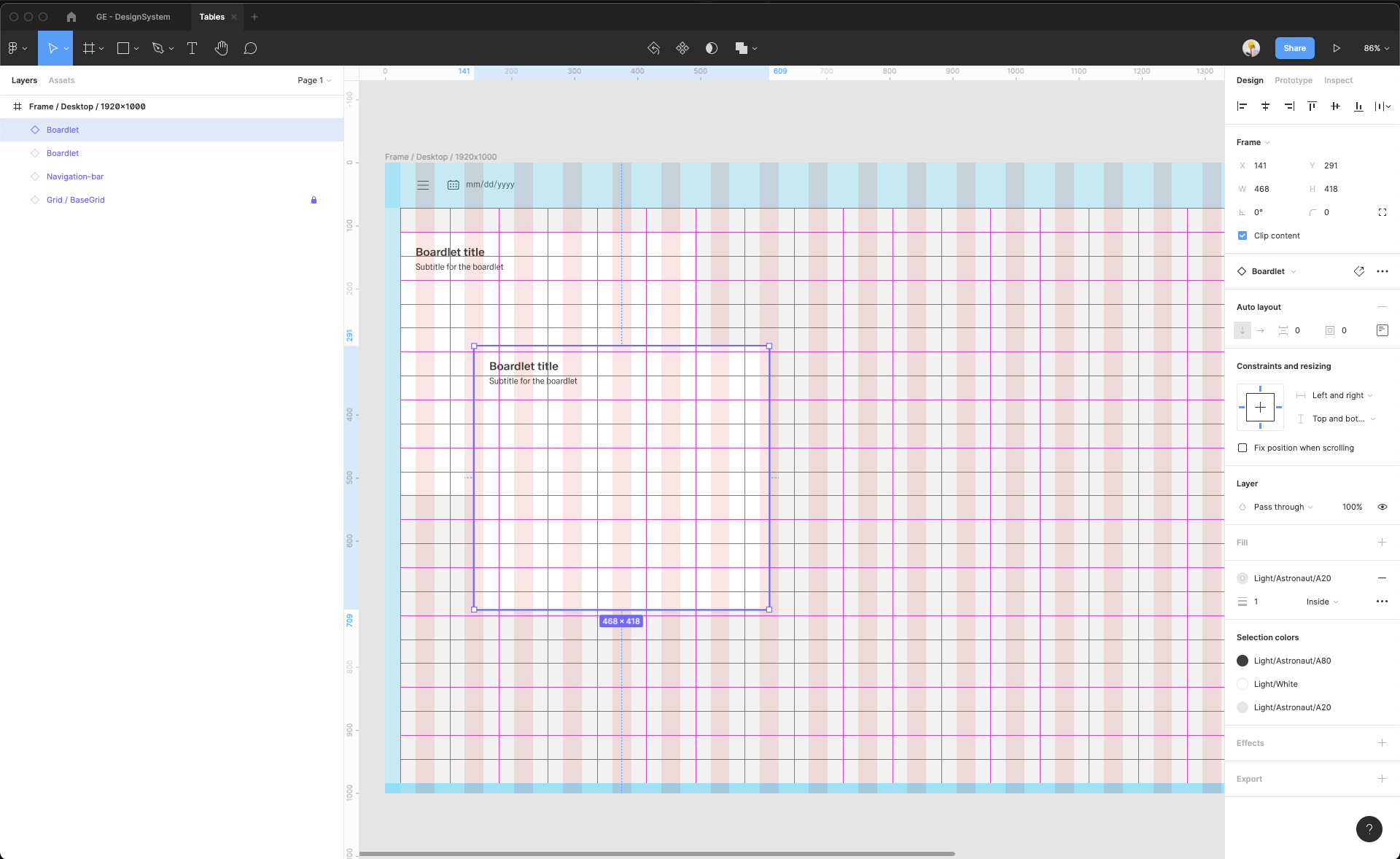Viewport: 1400px width, 859px height.
Task: Select the Hand tool
Action: pos(221,48)
